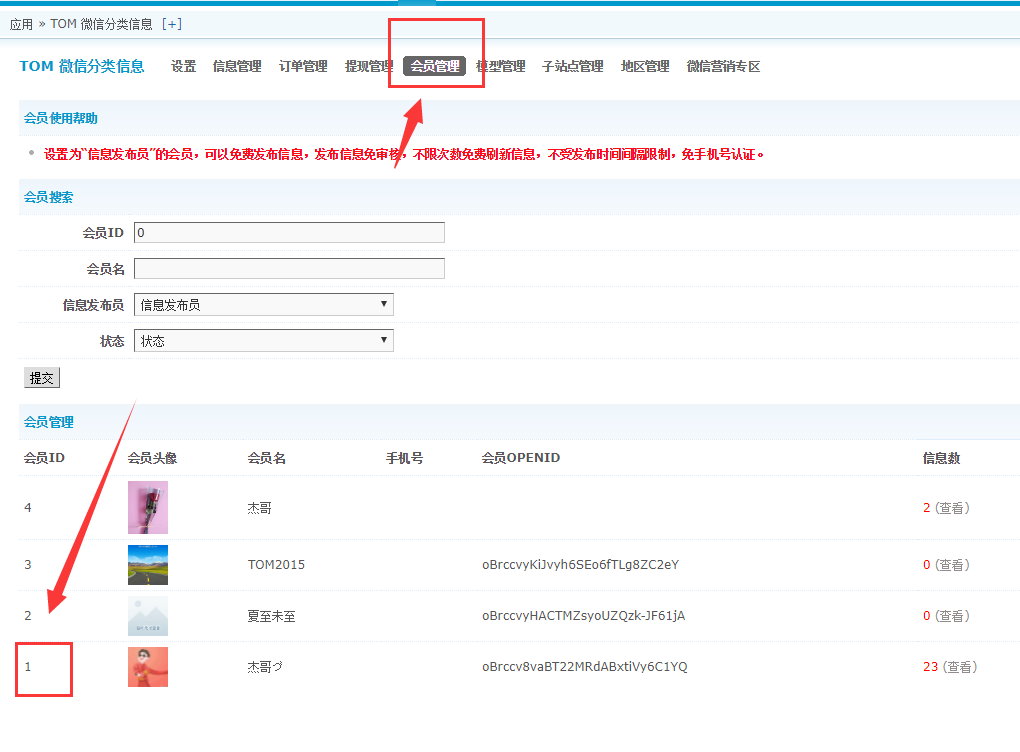This screenshot has height=752, width=1020.
Task: Click the [+] link beside breadcrumb
Action: click(171, 24)
